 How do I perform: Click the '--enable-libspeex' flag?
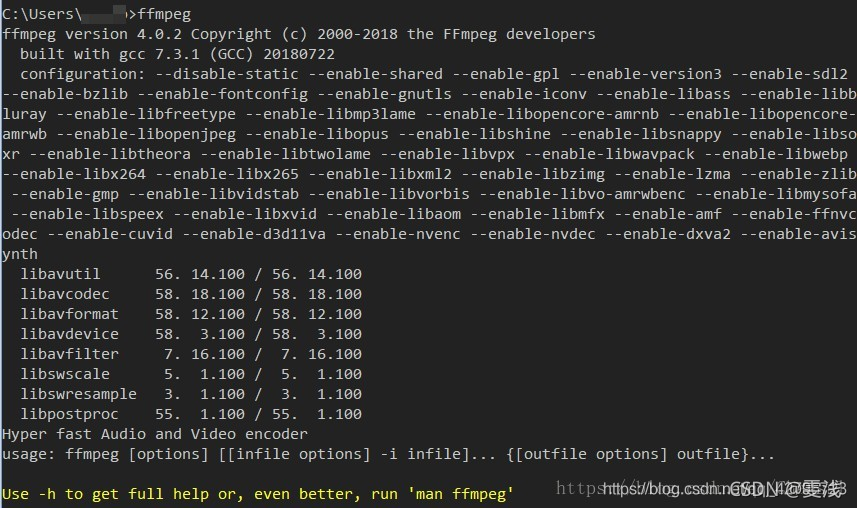(x=87, y=214)
